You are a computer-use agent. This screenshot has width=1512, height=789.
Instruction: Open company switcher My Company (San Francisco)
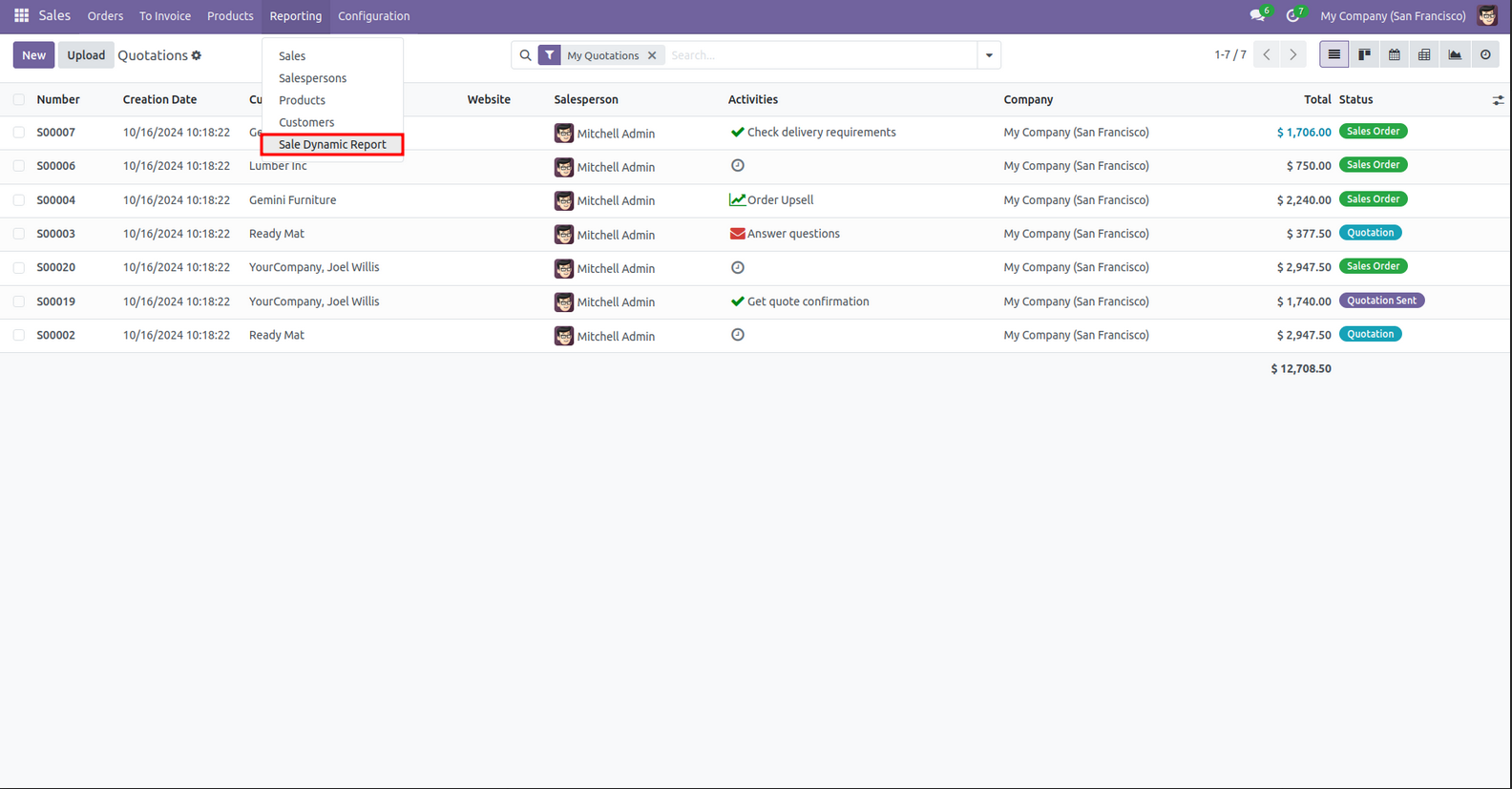click(1393, 16)
